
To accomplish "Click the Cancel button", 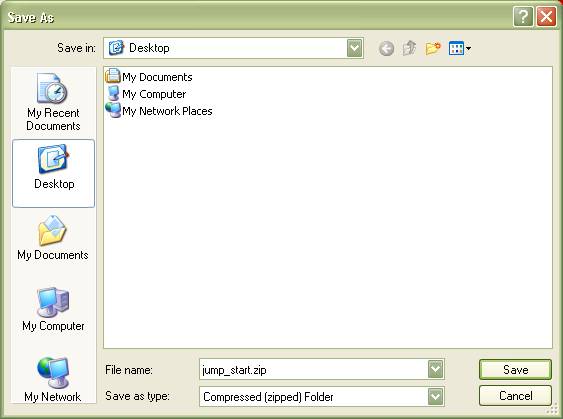I will point(515,396).
